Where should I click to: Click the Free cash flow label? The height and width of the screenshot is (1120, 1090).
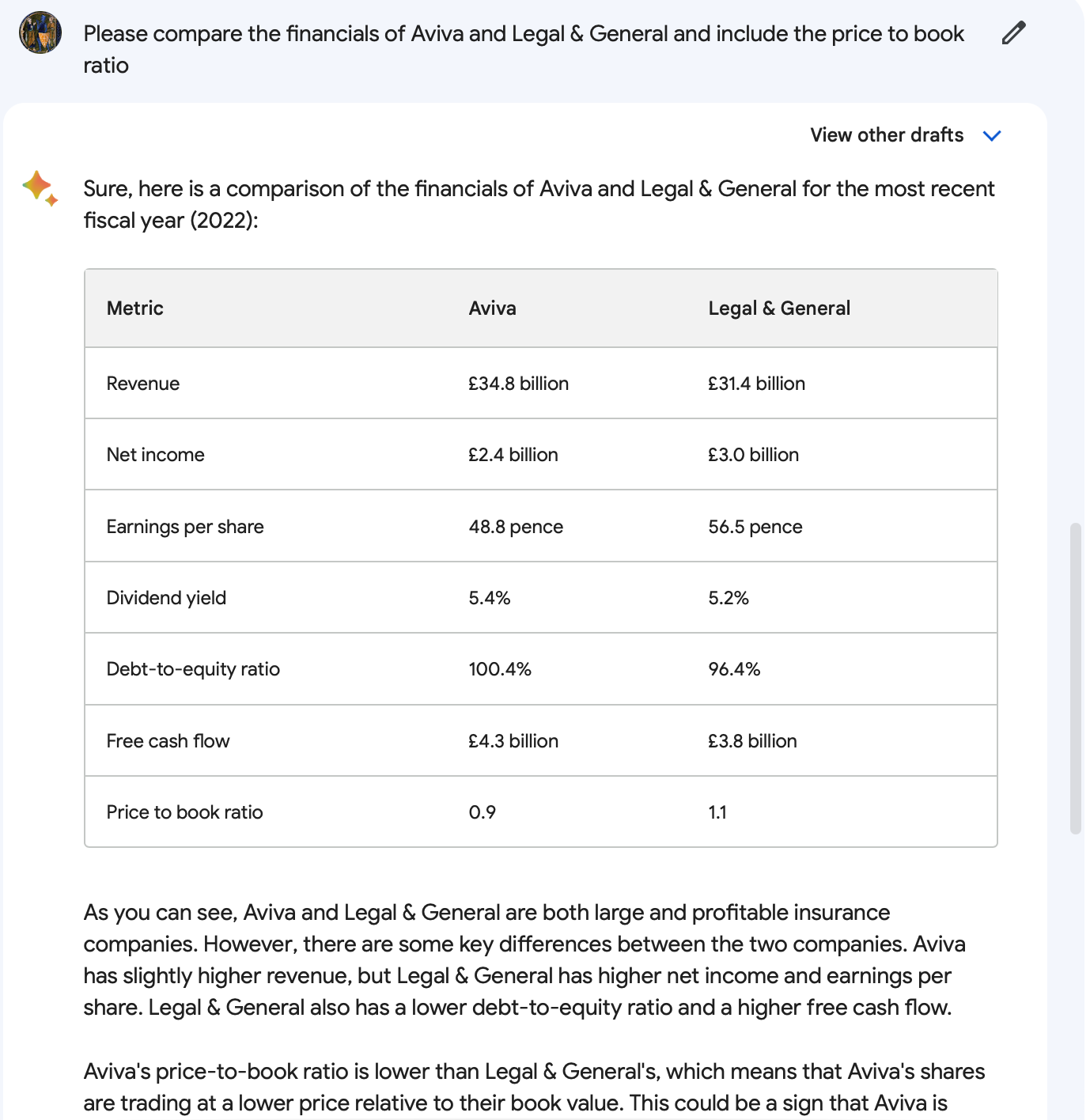[x=168, y=741]
